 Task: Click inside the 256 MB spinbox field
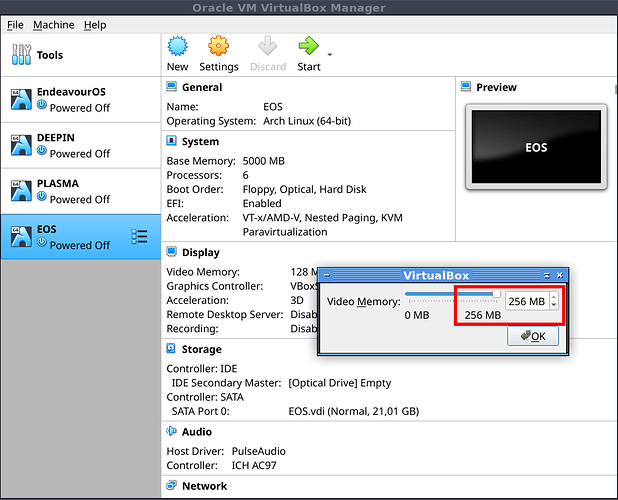point(526,301)
